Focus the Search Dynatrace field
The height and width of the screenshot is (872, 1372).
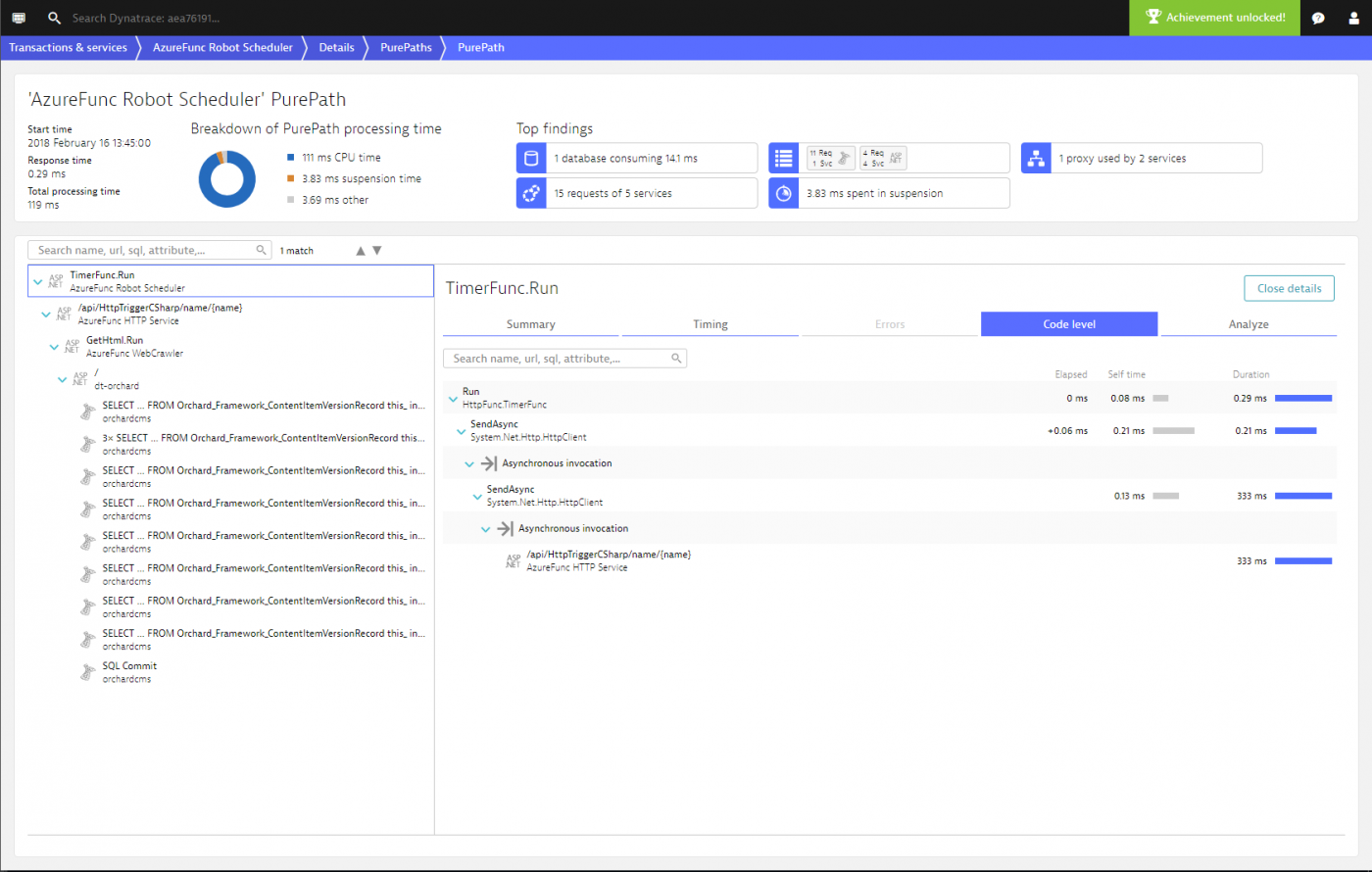(147, 18)
